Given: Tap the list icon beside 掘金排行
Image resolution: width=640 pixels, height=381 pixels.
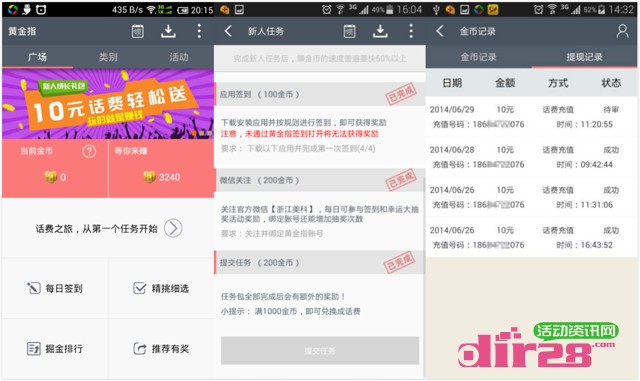Looking at the screenshot, I should 33,349.
